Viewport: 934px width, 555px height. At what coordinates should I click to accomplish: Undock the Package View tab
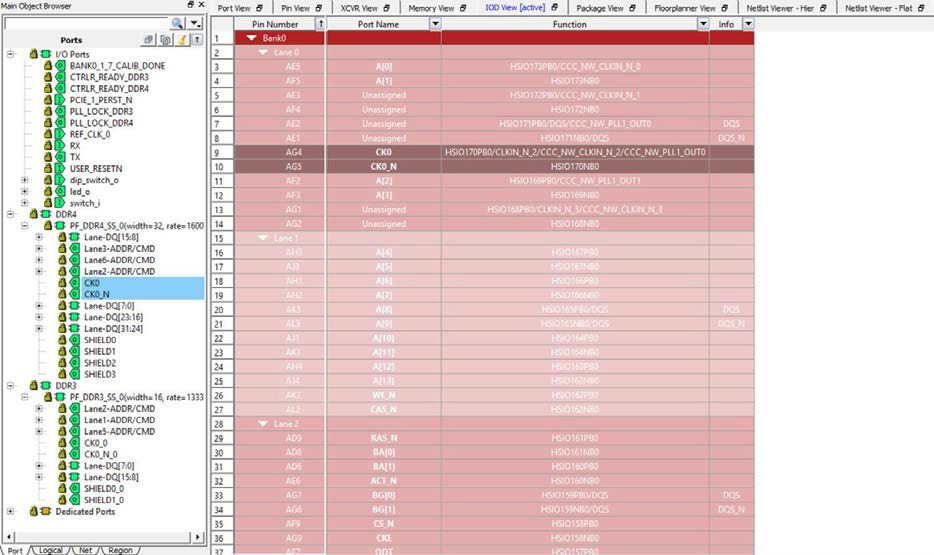pos(632,8)
